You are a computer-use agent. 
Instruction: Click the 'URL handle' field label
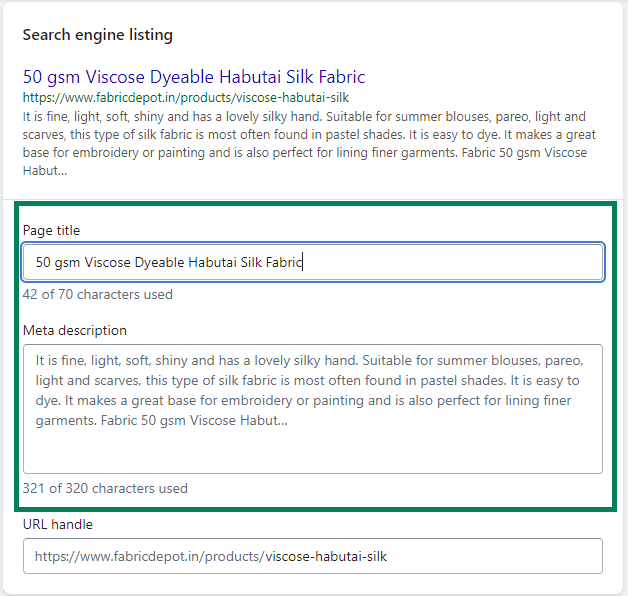[x=58, y=524]
